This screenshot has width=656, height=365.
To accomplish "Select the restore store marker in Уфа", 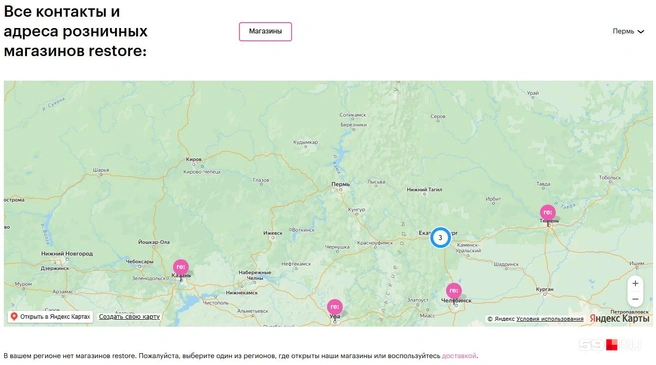I will pyautogui.click(x=335, y=307).
